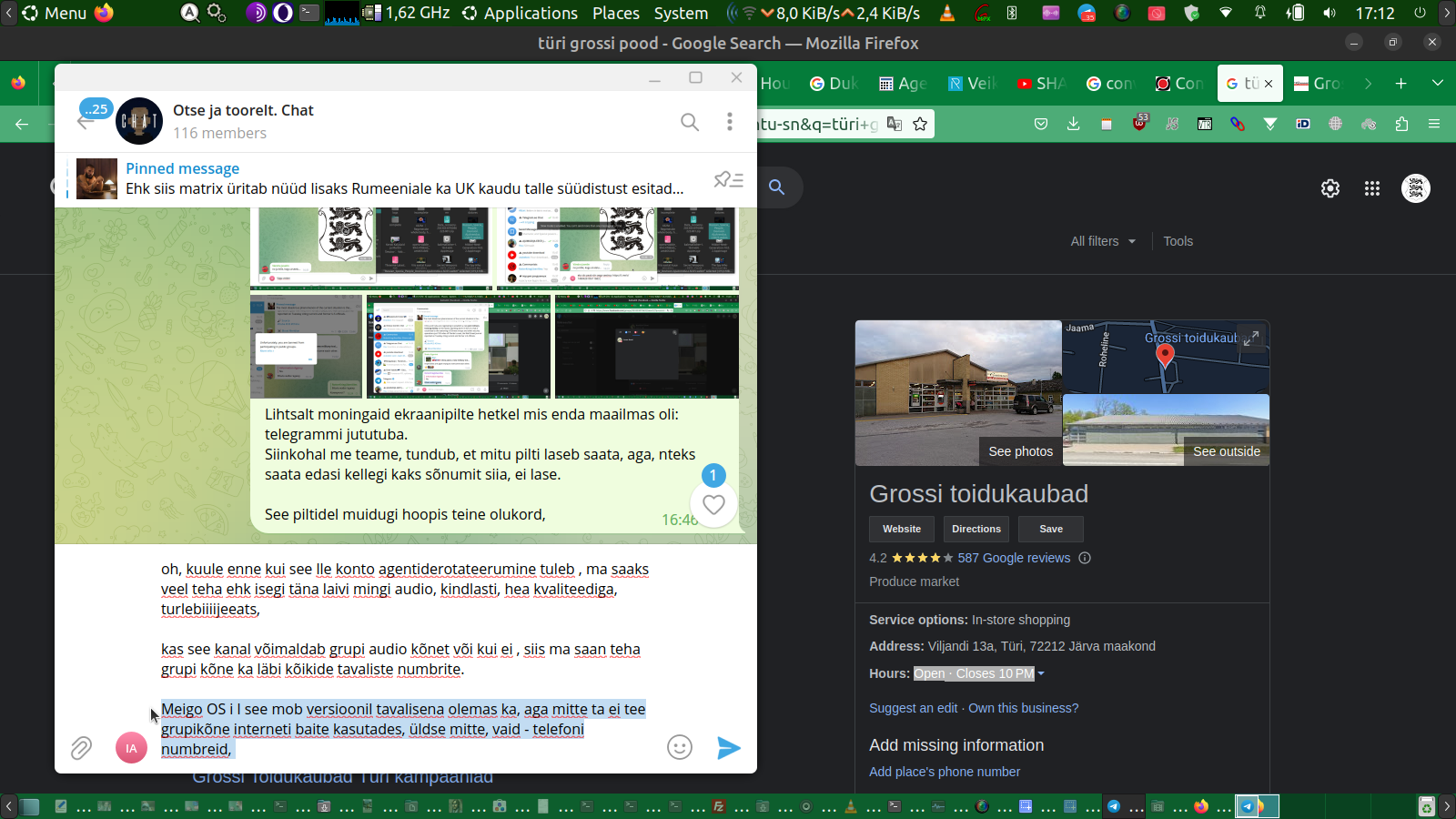This screenshot has height=819, width=1456.
Task: Open a new Firefox tab
Action: pos(1401,84)
